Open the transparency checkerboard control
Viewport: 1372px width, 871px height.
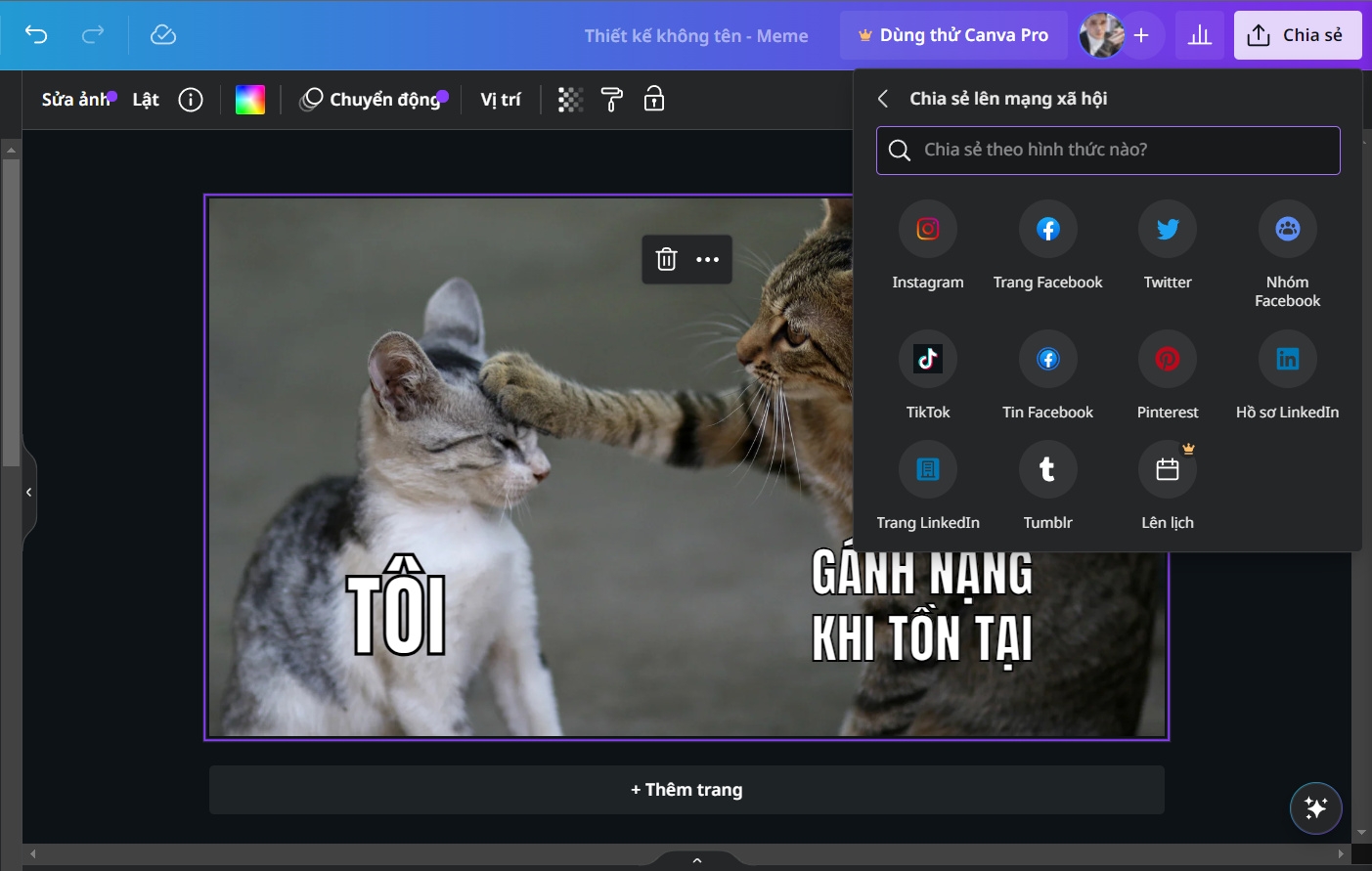point(570,99)
